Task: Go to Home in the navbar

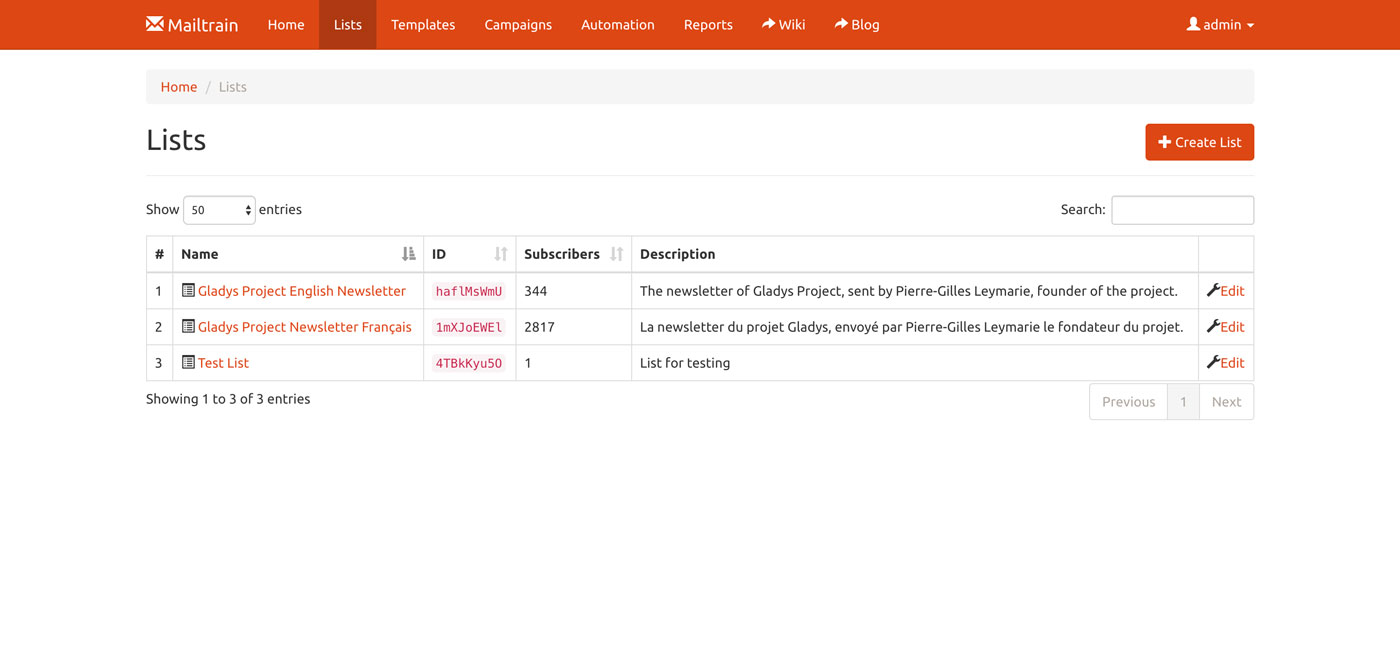Action: pos(286,24)
